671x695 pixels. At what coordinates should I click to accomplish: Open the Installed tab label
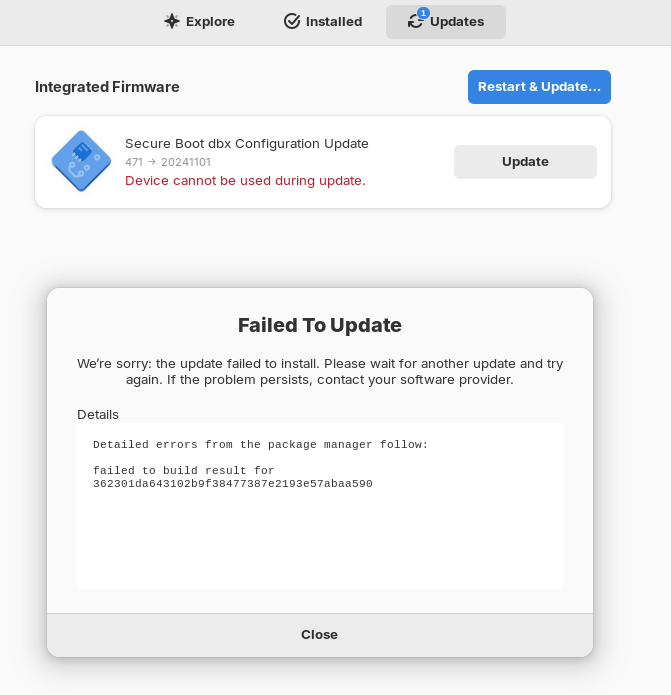tap(334, 21)
